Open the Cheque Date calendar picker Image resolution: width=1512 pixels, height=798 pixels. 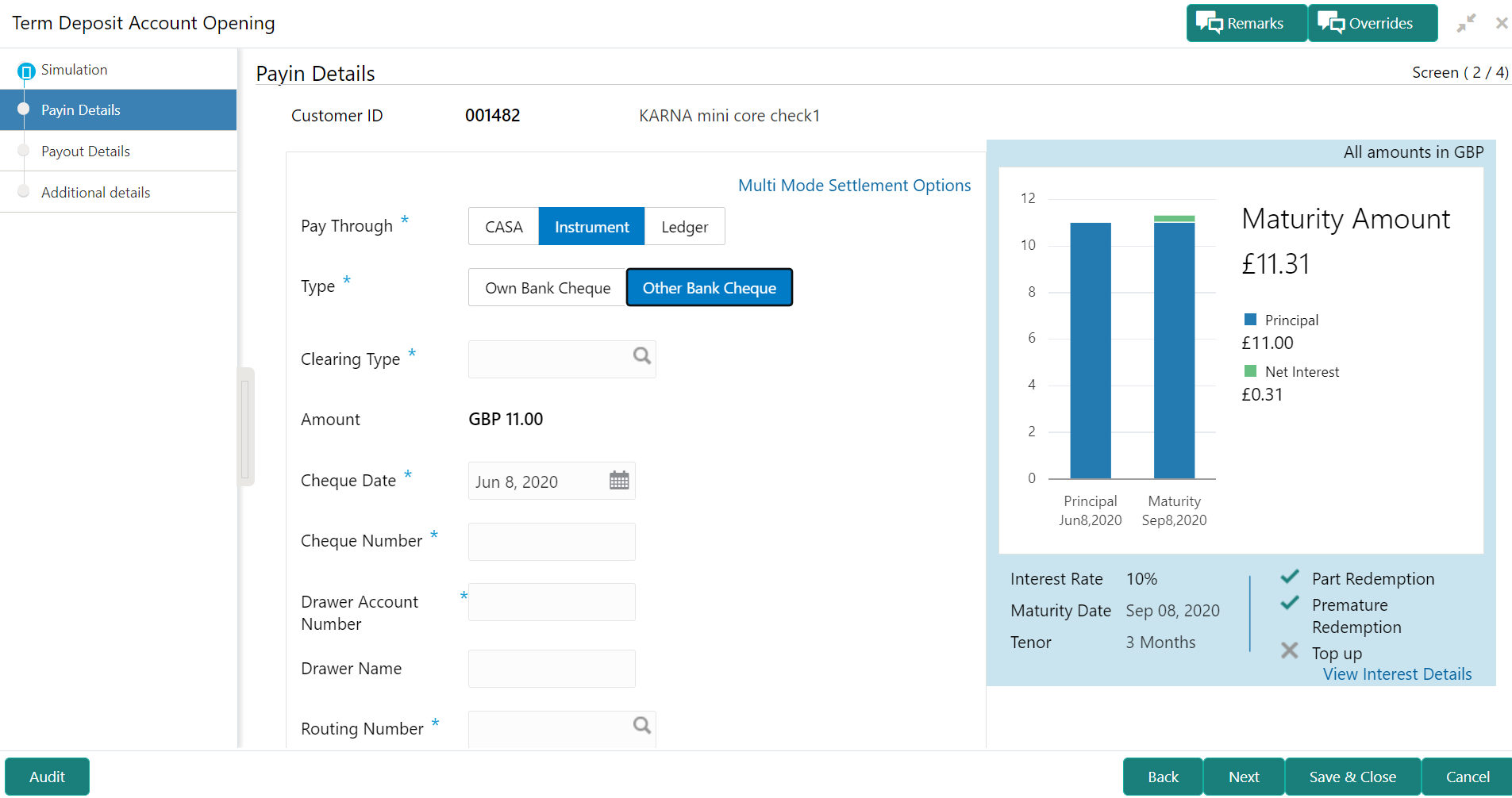click(619, 481)
